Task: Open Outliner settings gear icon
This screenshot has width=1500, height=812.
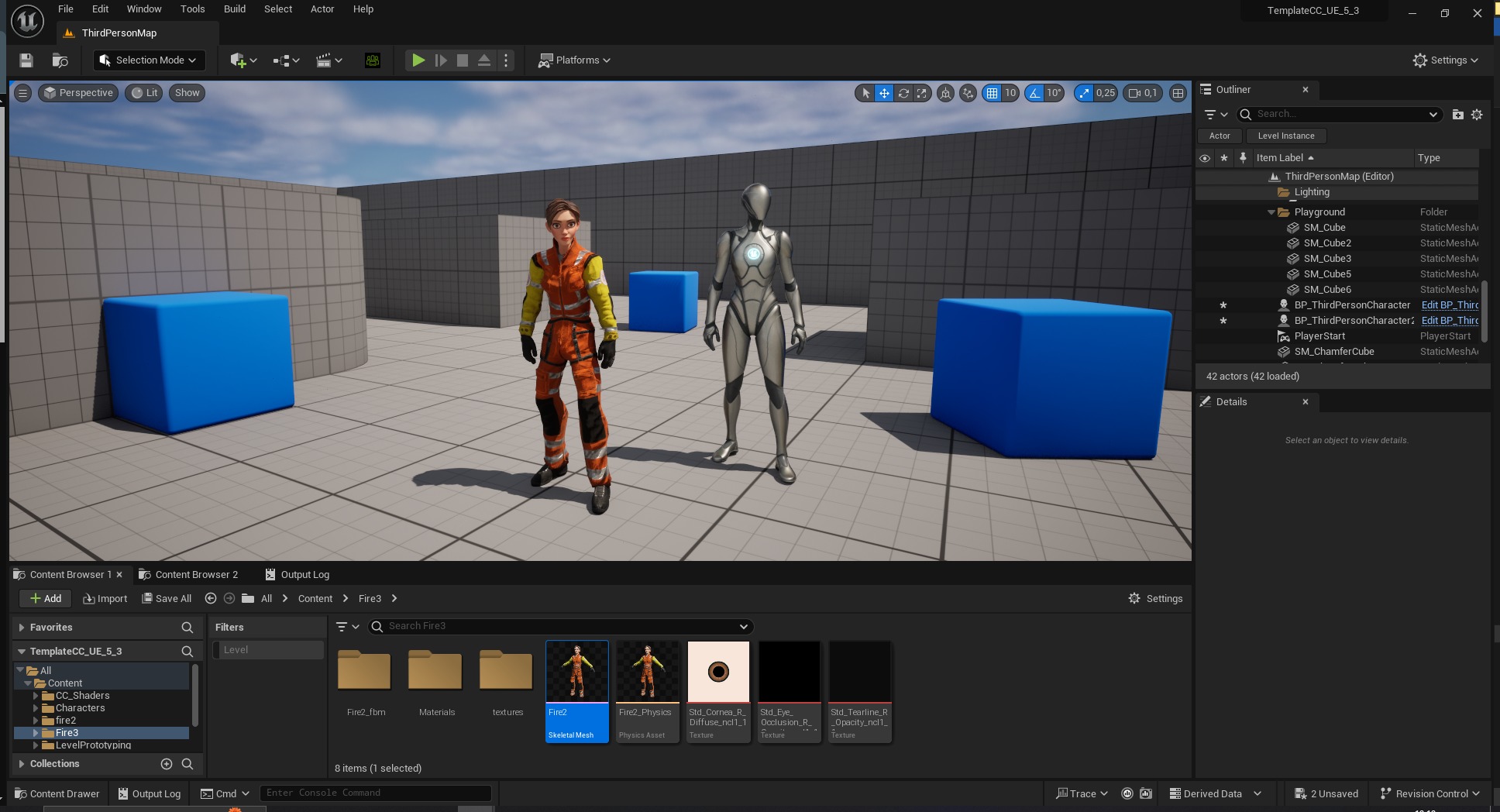Action: 1477,115
